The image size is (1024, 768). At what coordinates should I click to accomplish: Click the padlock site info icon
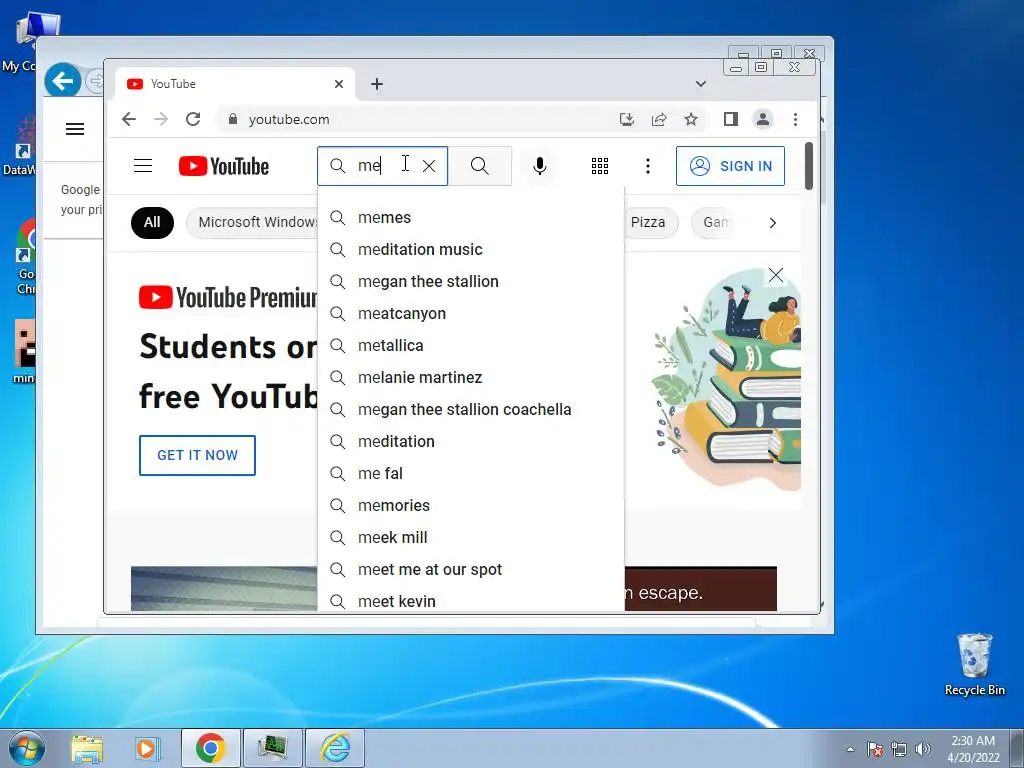(x=232, y=119)
